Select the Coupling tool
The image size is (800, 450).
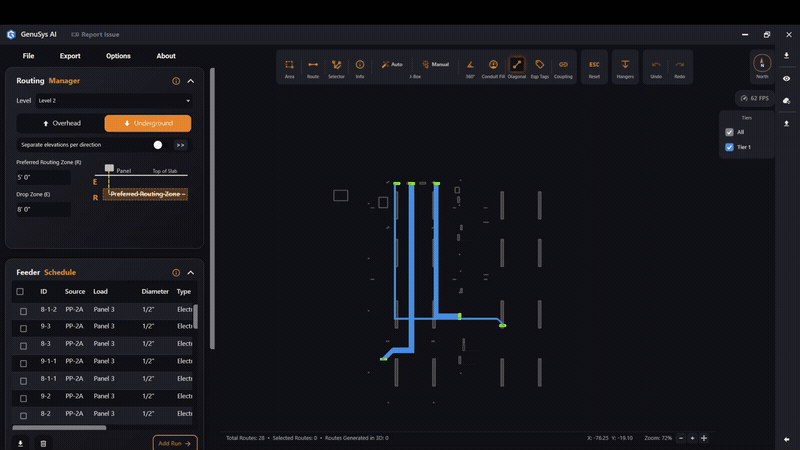pyautogui.click(x=563, y=68)
